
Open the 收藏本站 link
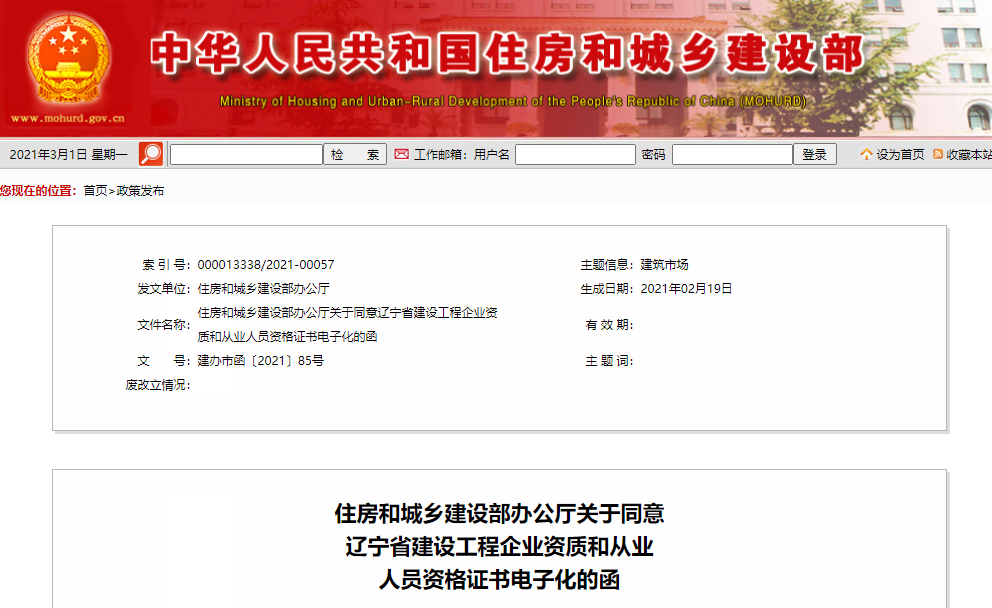coord(969,154)
